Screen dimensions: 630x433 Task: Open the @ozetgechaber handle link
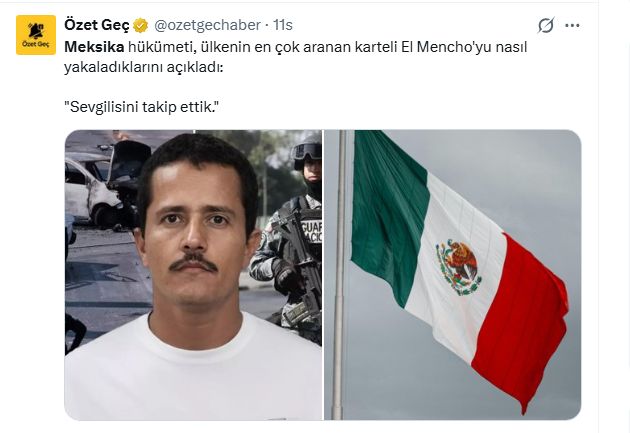tap(207, 25)
